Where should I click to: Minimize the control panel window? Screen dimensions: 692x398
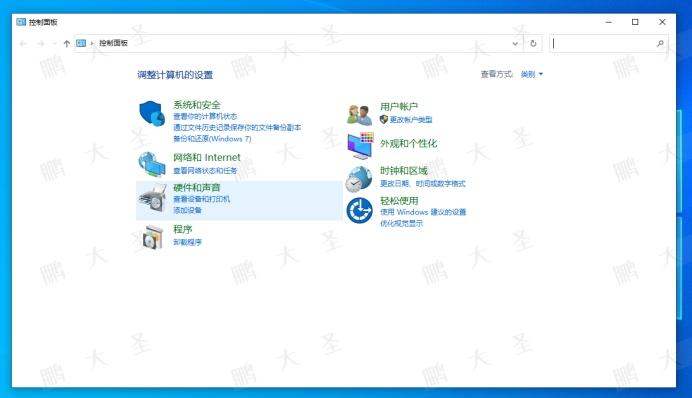click(x=609, y=22)
